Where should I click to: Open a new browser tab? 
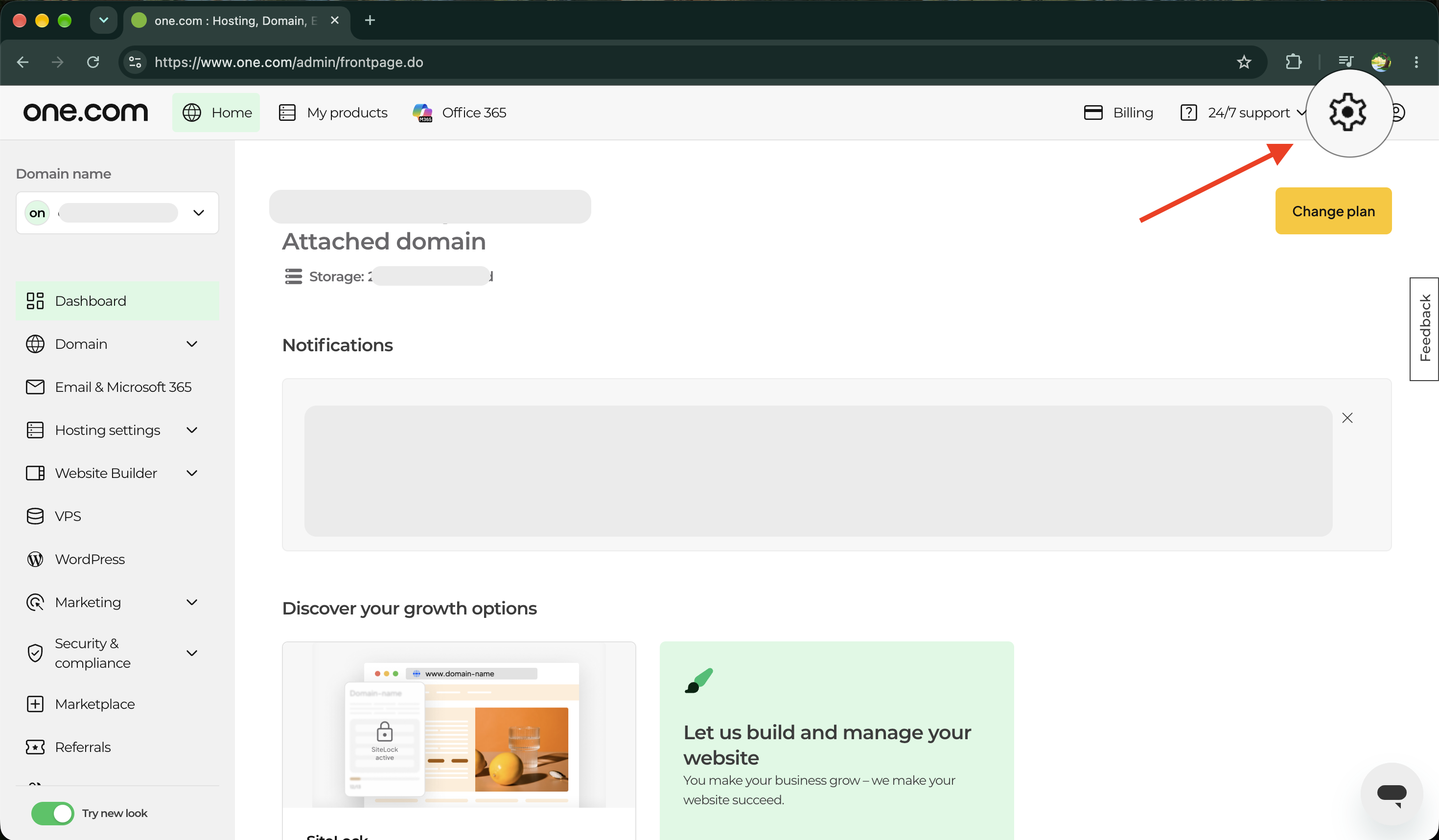(370, 21)
